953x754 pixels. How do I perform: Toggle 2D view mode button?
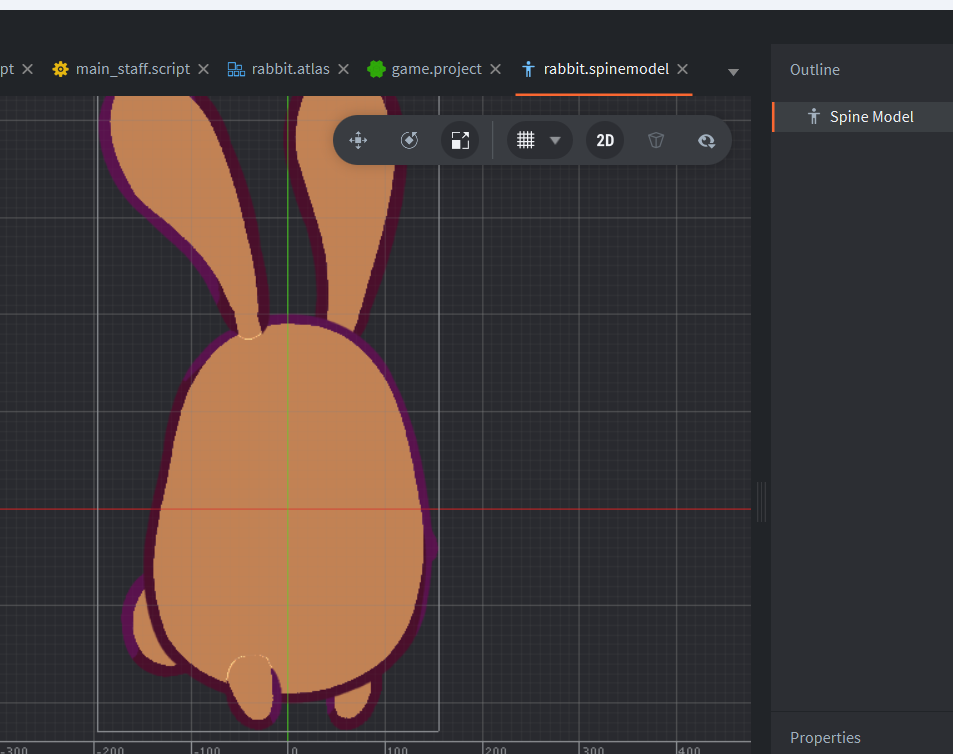[605, 140]
